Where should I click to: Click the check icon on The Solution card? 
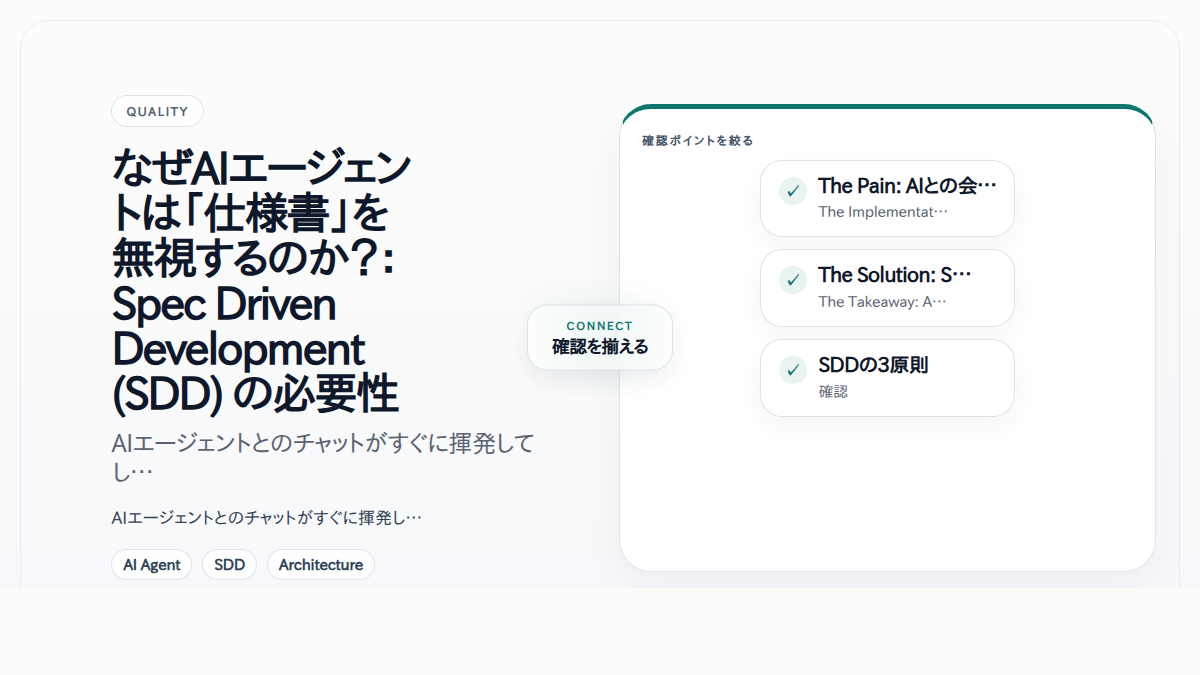pos(791,279)
